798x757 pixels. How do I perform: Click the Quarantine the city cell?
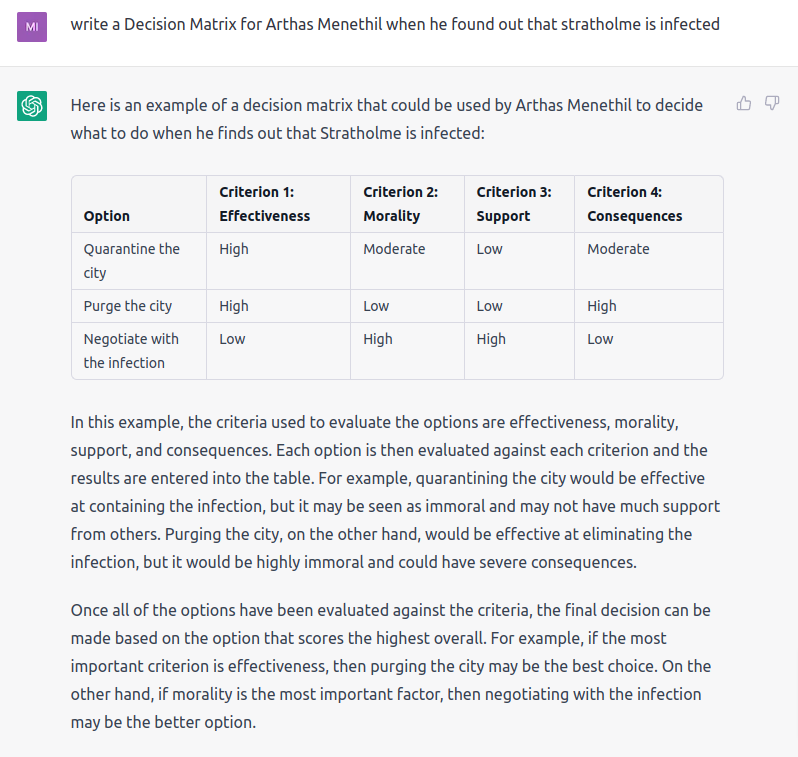(x=132, y=261)
